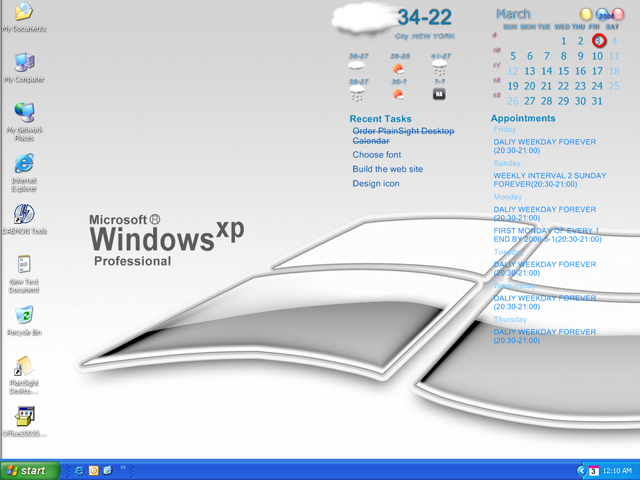640x480 pixels.
Task: Click sun icon in second forecast row
Action: [x=398, y=94]
